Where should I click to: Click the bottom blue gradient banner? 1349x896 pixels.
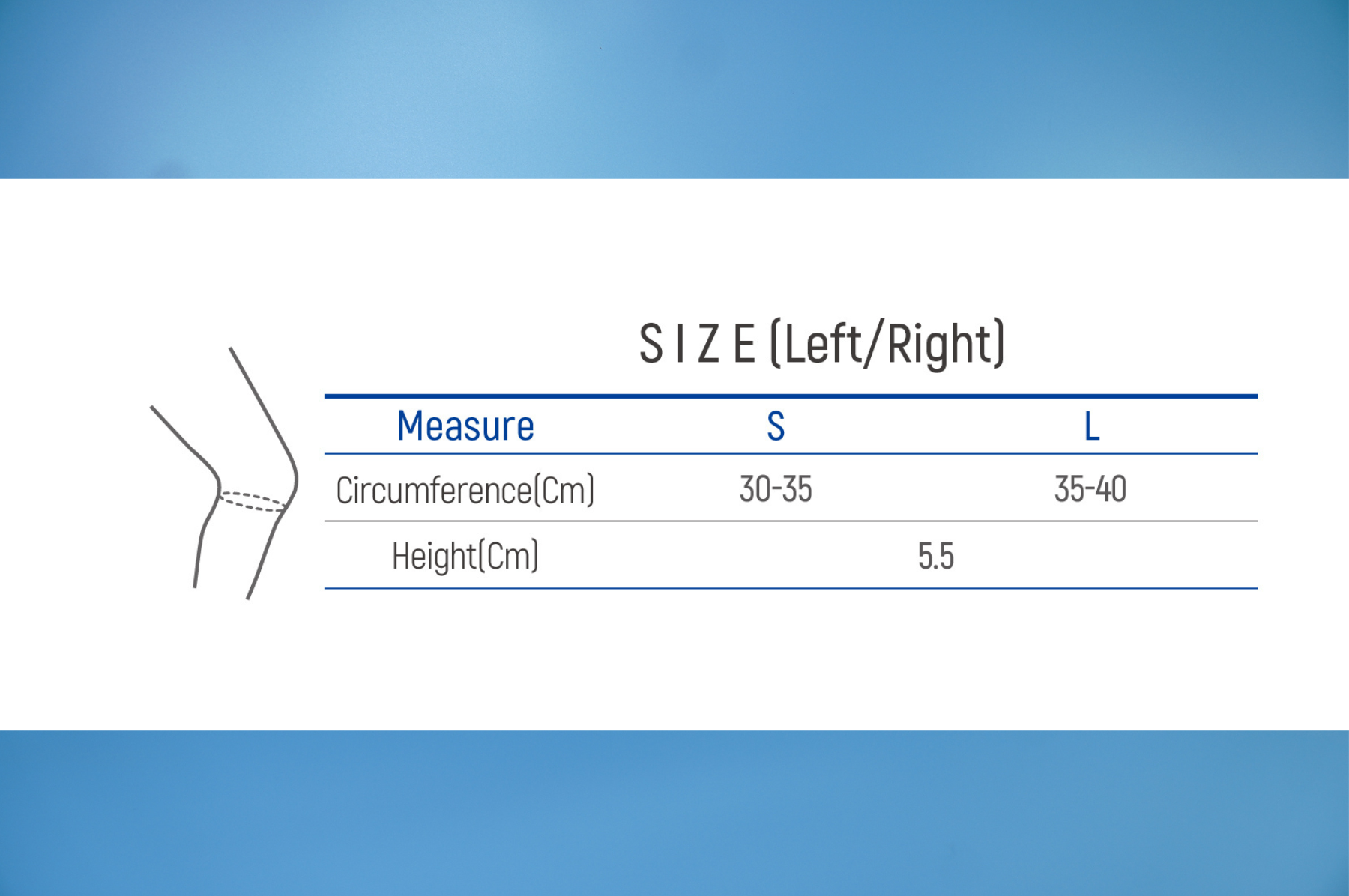[x=674, y=813]
